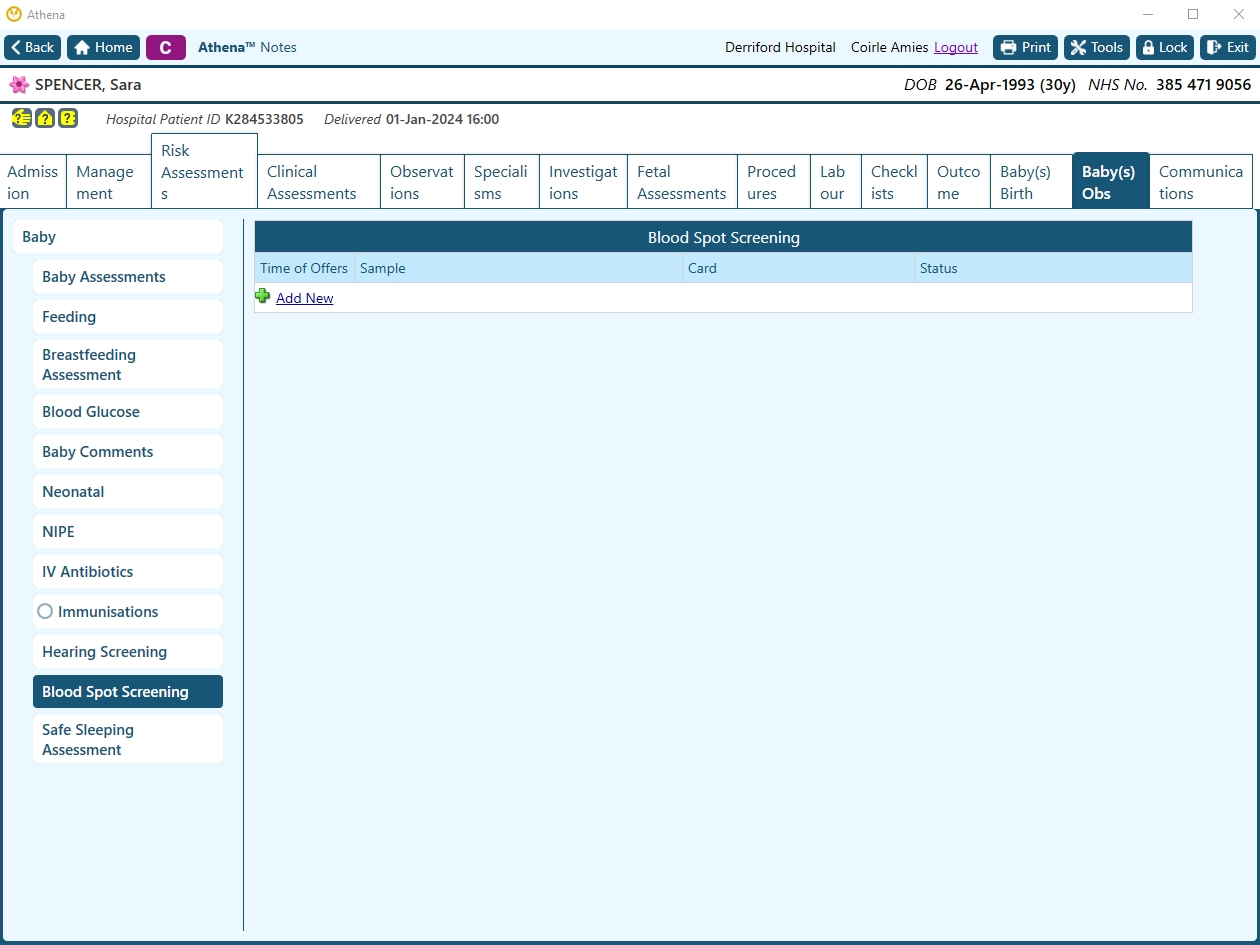Click the Derriford Hospital label
Viewport: 1260px width, 945px height.
tap(780, 47)
